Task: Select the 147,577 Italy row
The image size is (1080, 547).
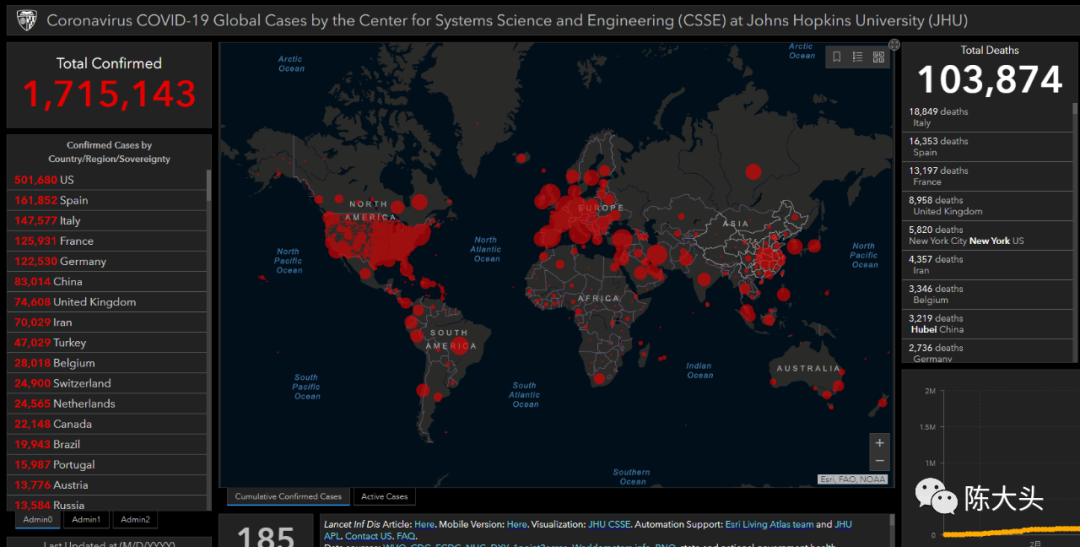Action: point(107,220)
